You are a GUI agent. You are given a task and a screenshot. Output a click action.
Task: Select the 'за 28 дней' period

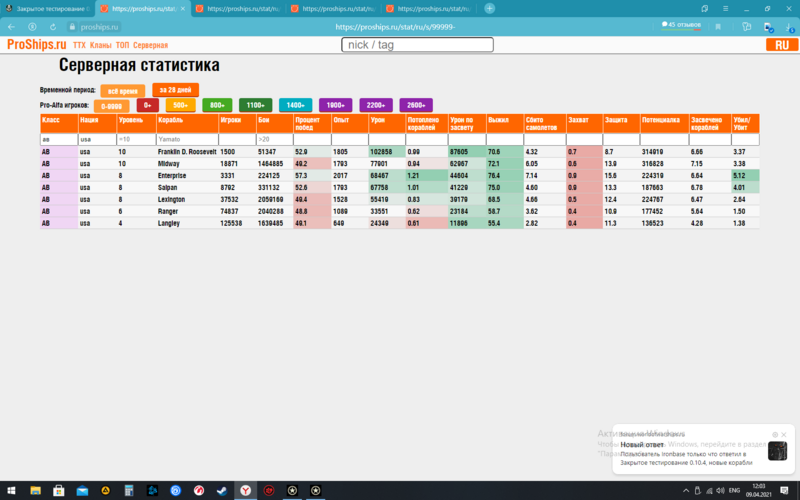pos(175,90)
